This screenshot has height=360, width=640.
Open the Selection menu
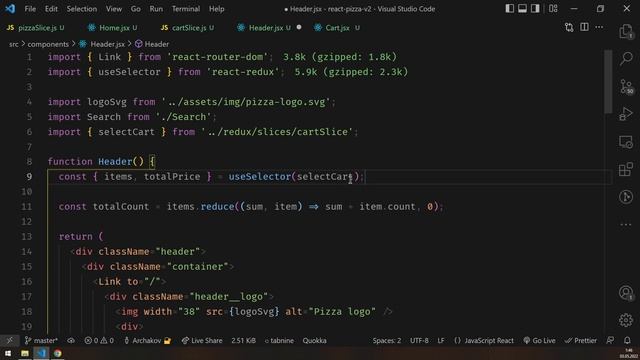82,9
